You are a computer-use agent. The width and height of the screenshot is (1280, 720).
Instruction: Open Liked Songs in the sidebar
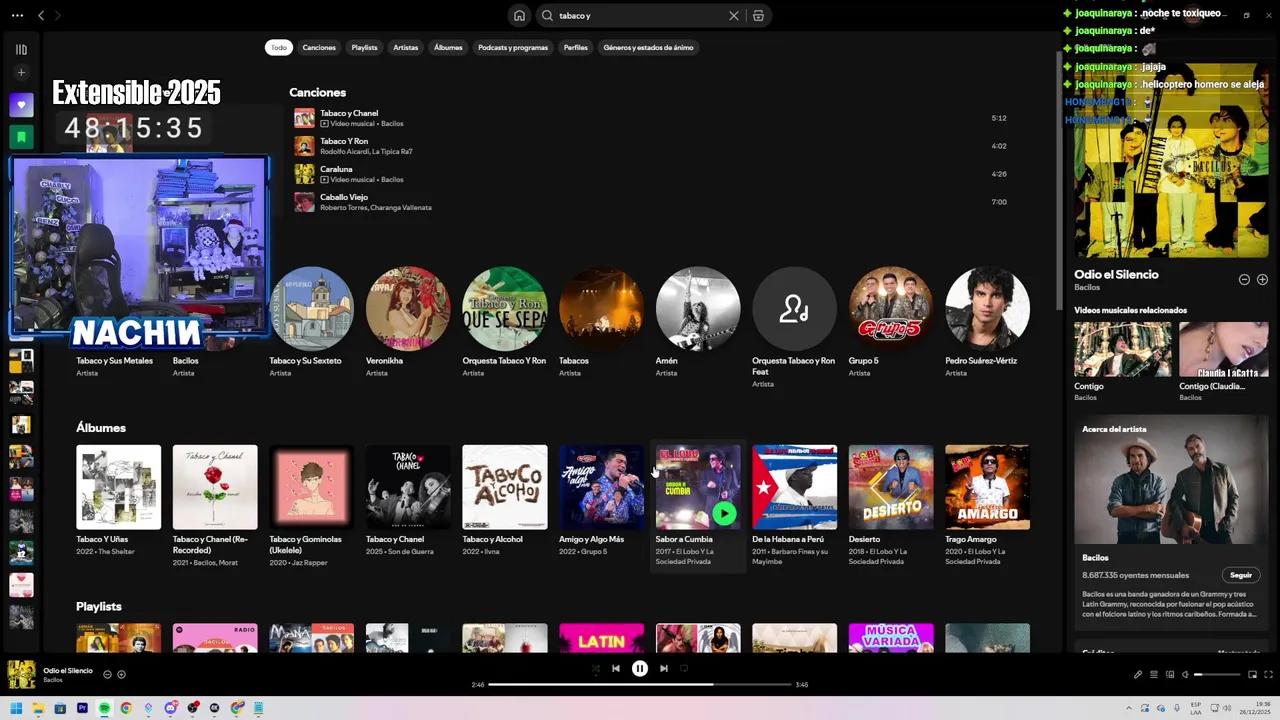pos(21,105)
